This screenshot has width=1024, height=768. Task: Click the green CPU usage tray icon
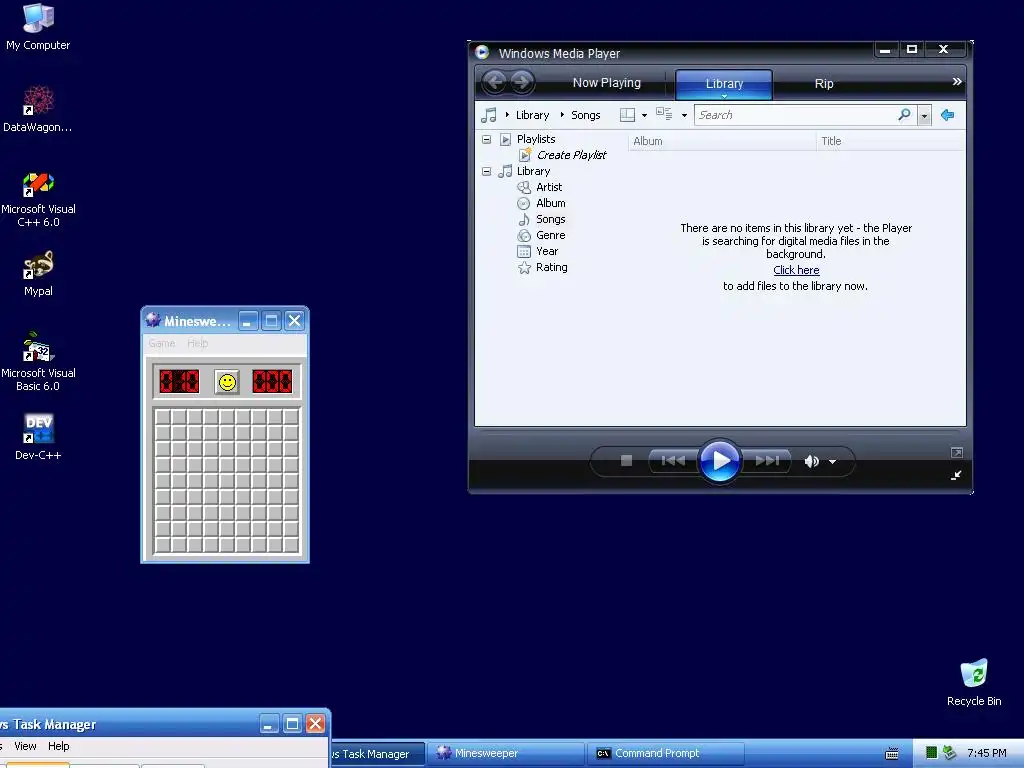(931, 753)
